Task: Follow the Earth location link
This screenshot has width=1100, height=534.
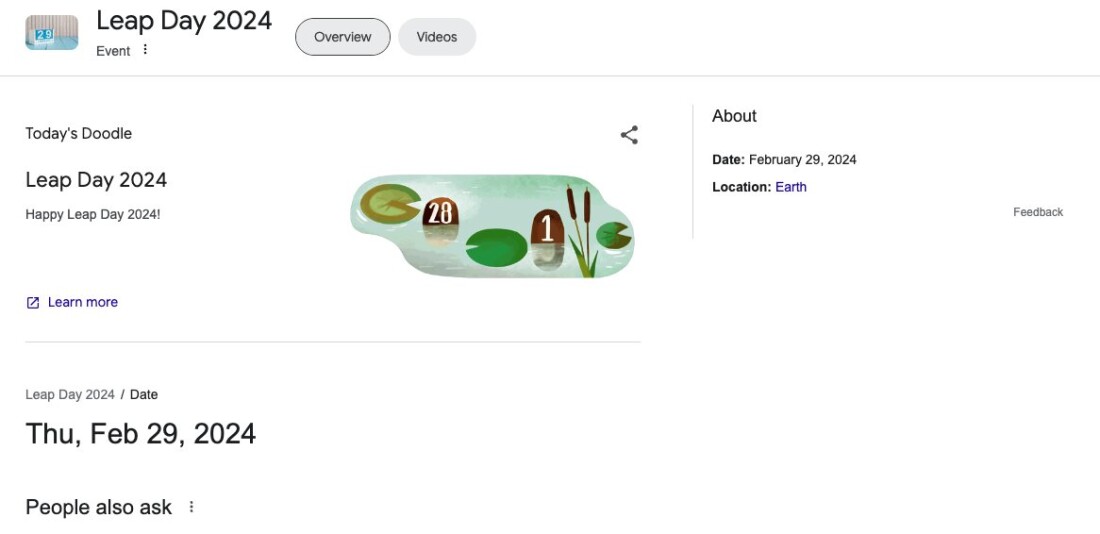Action: click(x=791, y=187)
